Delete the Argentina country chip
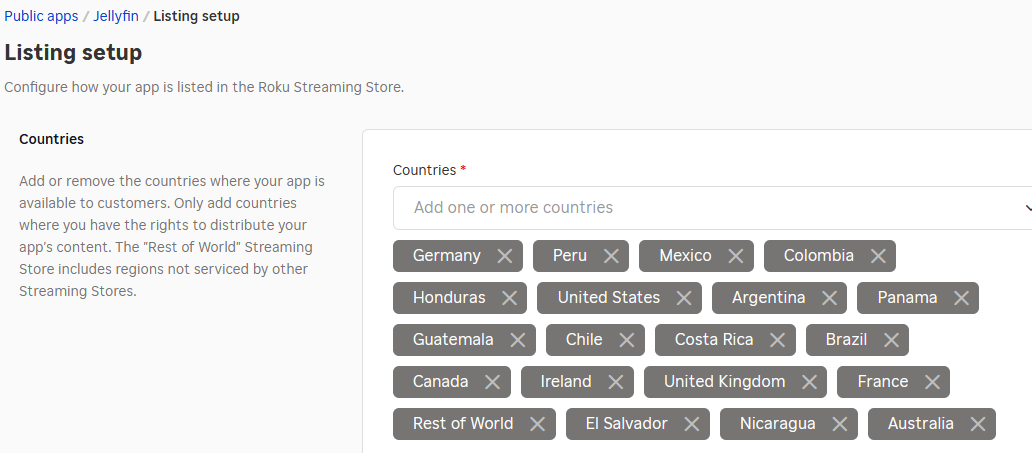 [828, 298]
